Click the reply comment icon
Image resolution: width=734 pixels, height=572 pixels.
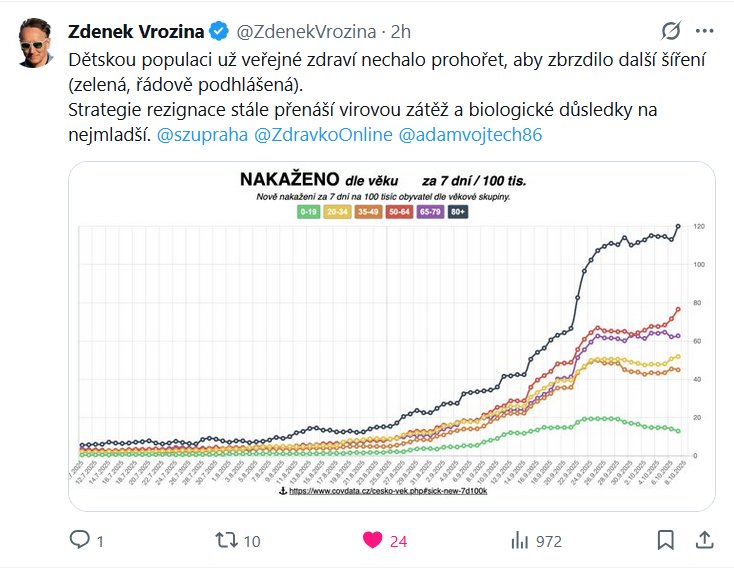(x=80, y=540)
